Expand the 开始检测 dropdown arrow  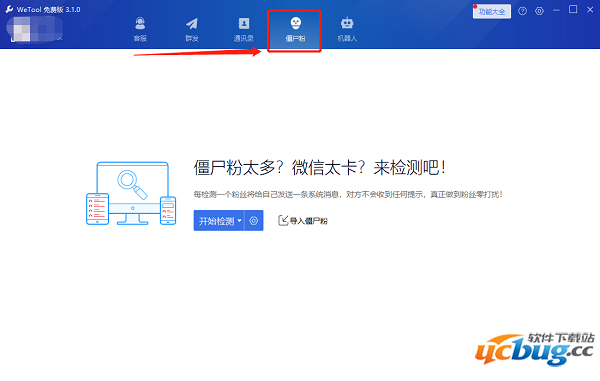point(240,221)
